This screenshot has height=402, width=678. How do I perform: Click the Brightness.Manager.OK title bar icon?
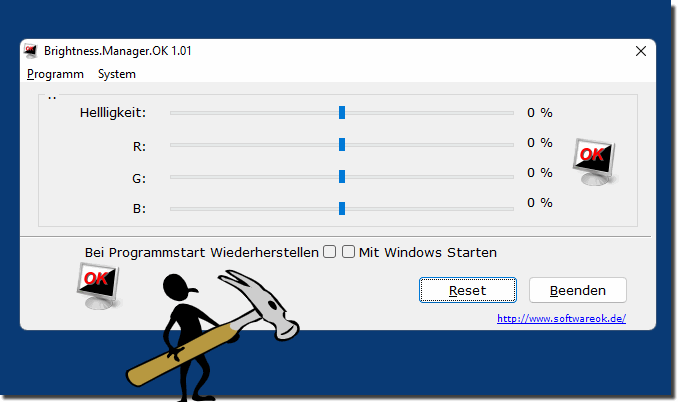pos(31,51)
